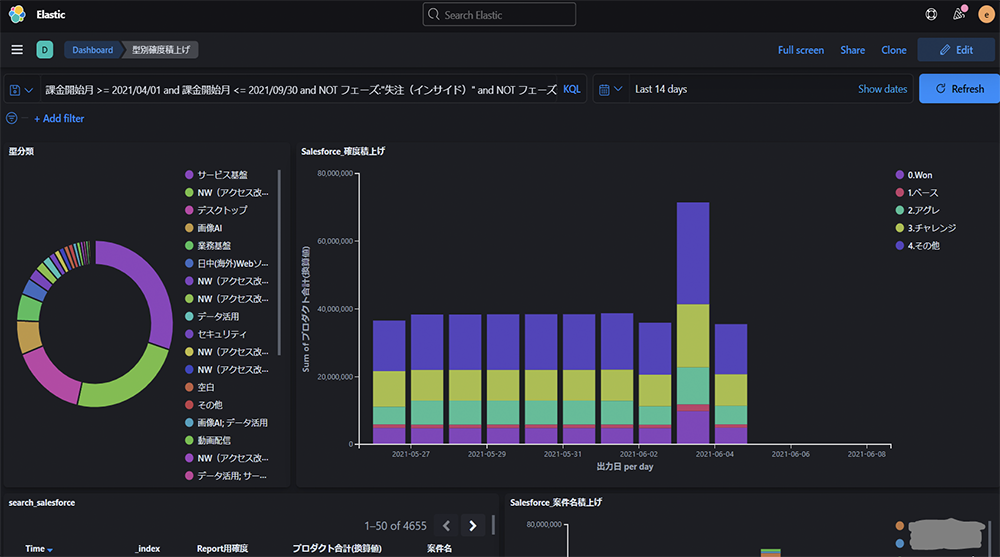Click the filter options icon
Screen dimensions: 1000x557
click(x=11, y=118)
